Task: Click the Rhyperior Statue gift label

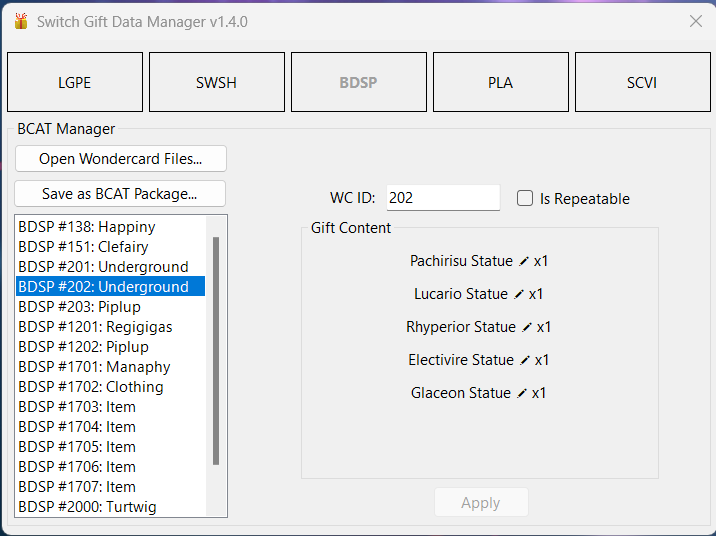Action: pyautogui.click(x=461, y=327)
